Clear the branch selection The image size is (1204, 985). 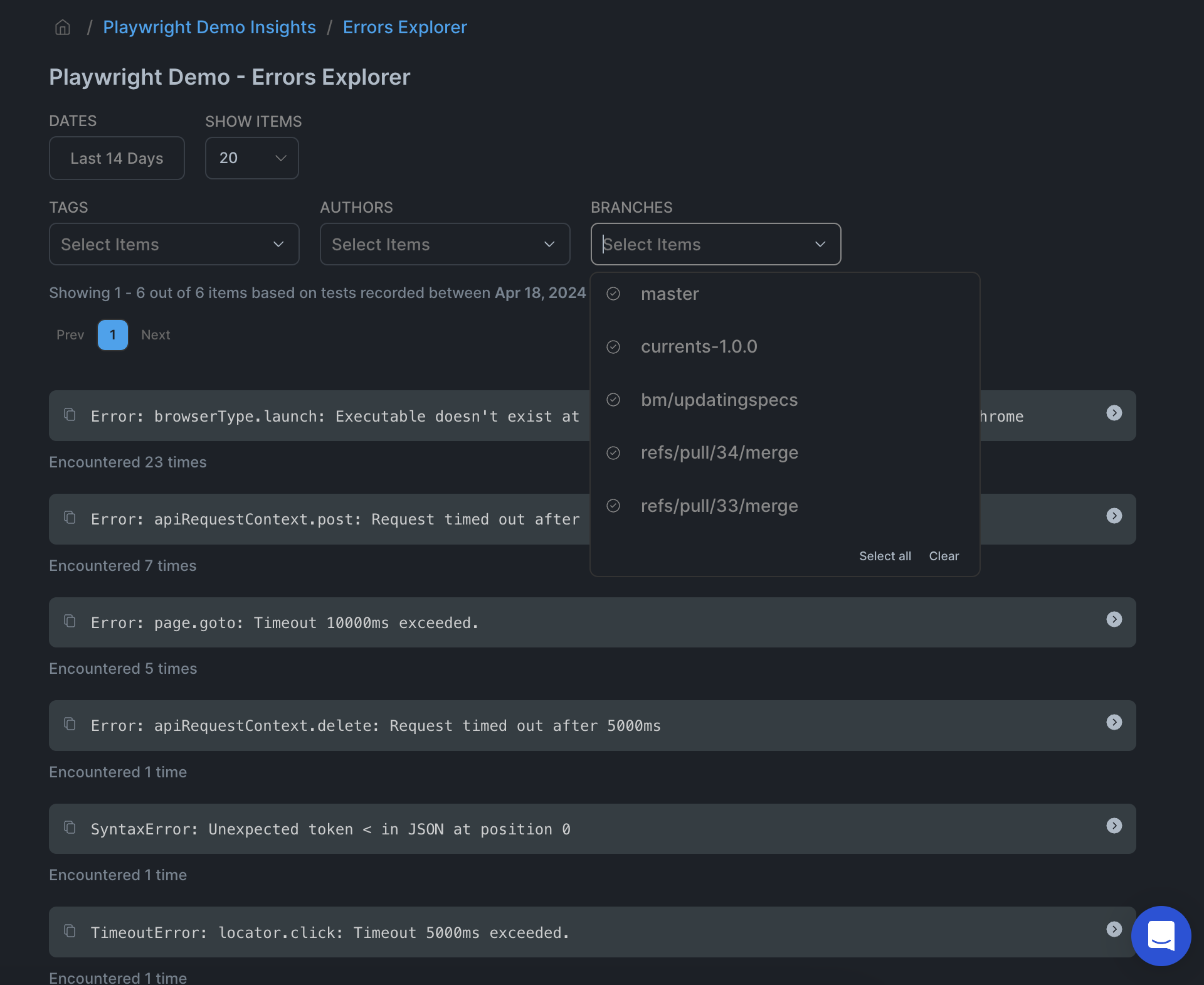[x=944, y=556]
